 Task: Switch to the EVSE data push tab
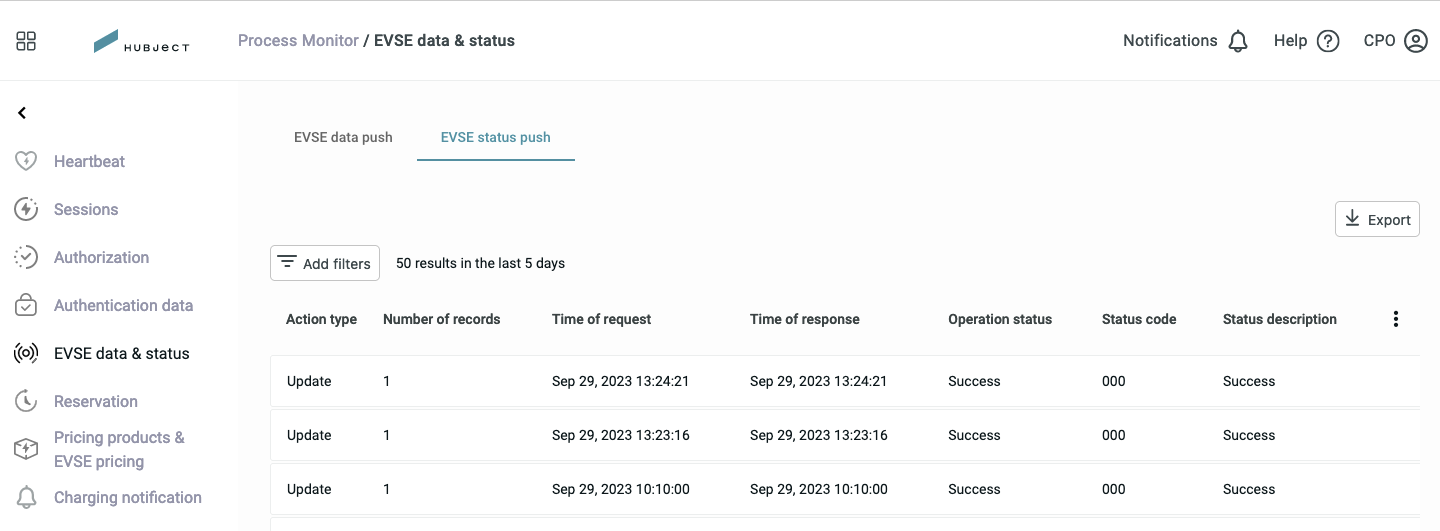tap(343, 137)
